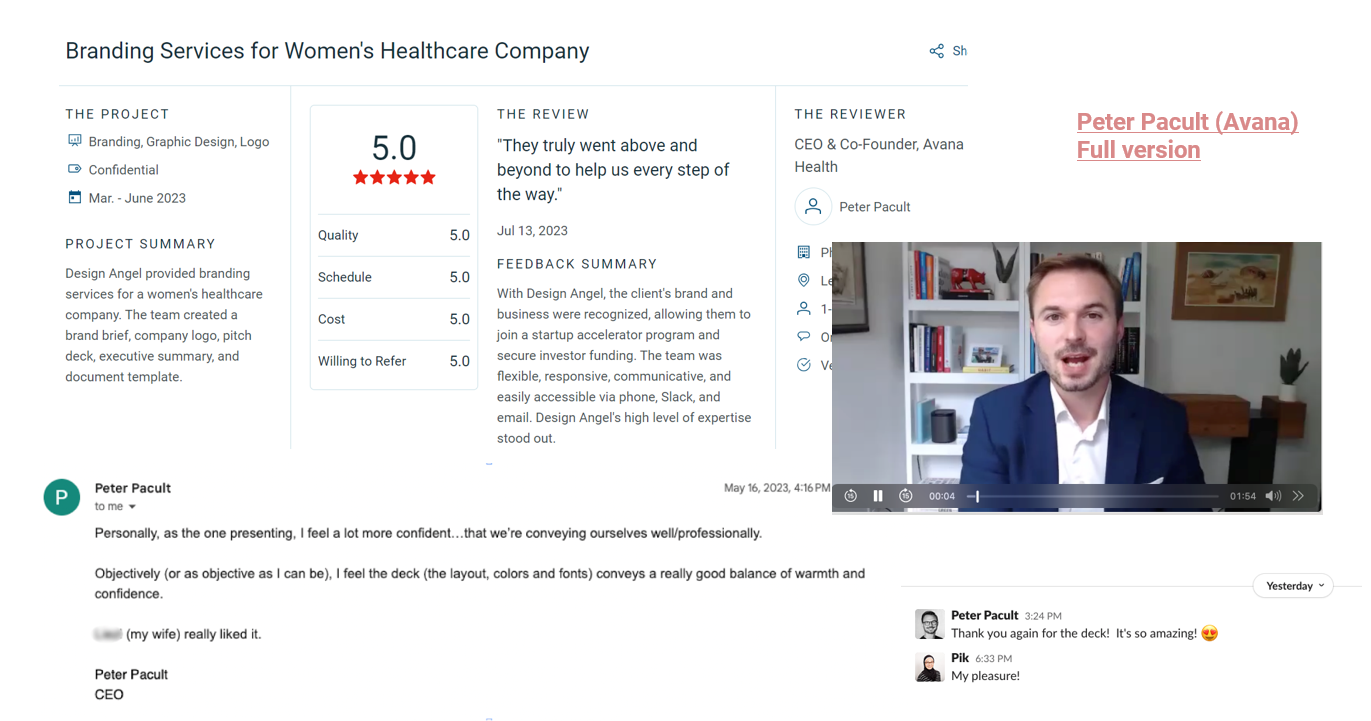Click the PROJECT SUMMARY heading

tap(140, 244)
